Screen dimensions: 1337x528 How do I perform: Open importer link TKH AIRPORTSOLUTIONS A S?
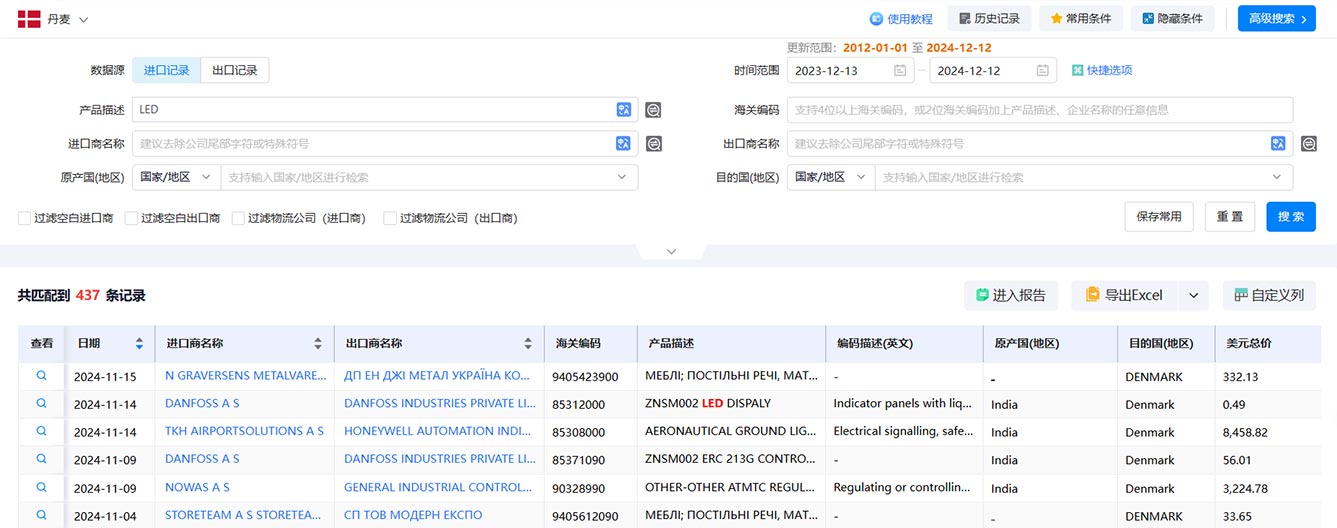coord(244,431)
